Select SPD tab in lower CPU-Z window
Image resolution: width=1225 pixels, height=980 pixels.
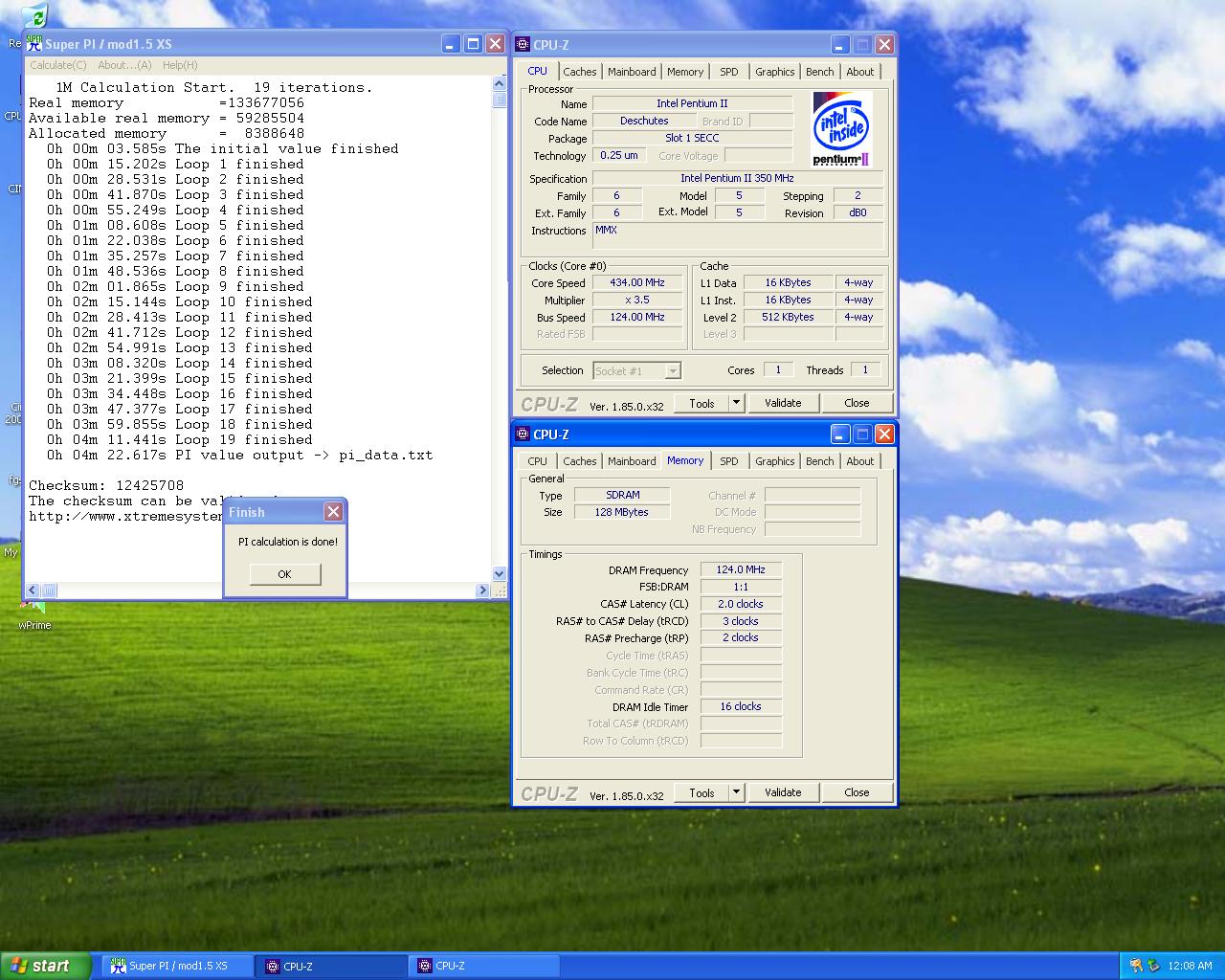729,461
